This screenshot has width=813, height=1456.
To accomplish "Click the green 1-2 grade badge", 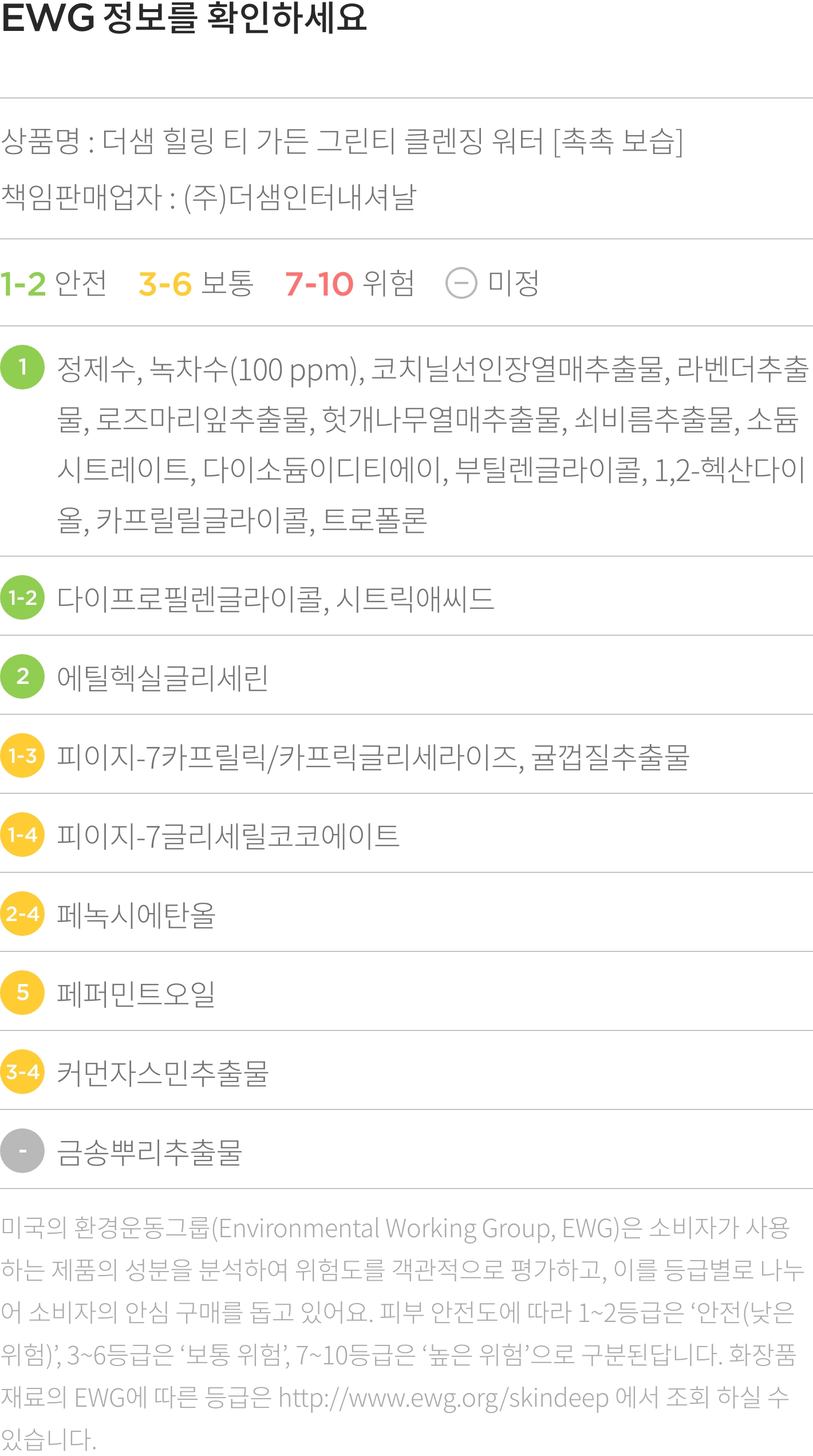I will tap(22, 597).
